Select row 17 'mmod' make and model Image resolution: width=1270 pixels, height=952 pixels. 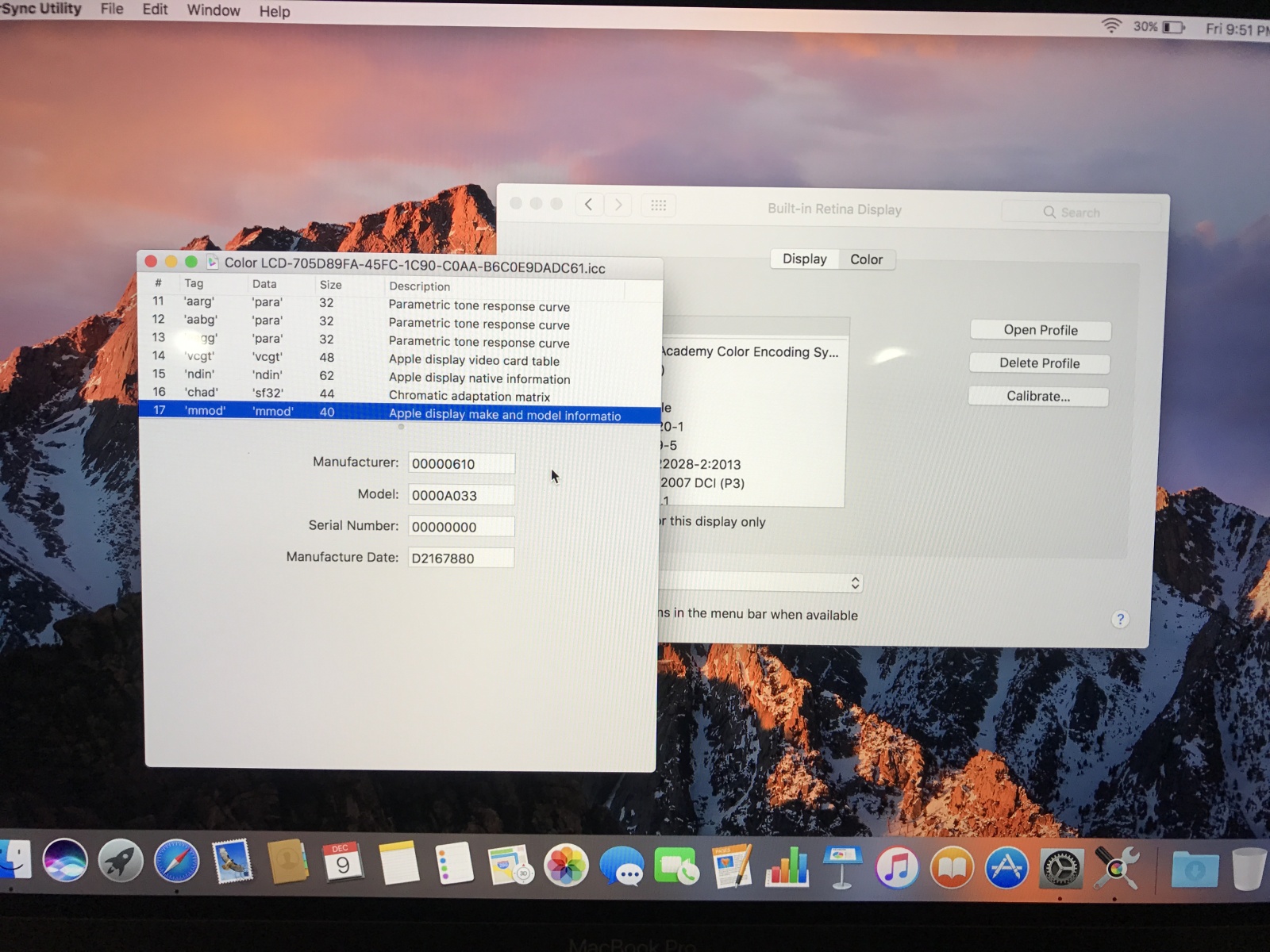(x=400, y=413)
